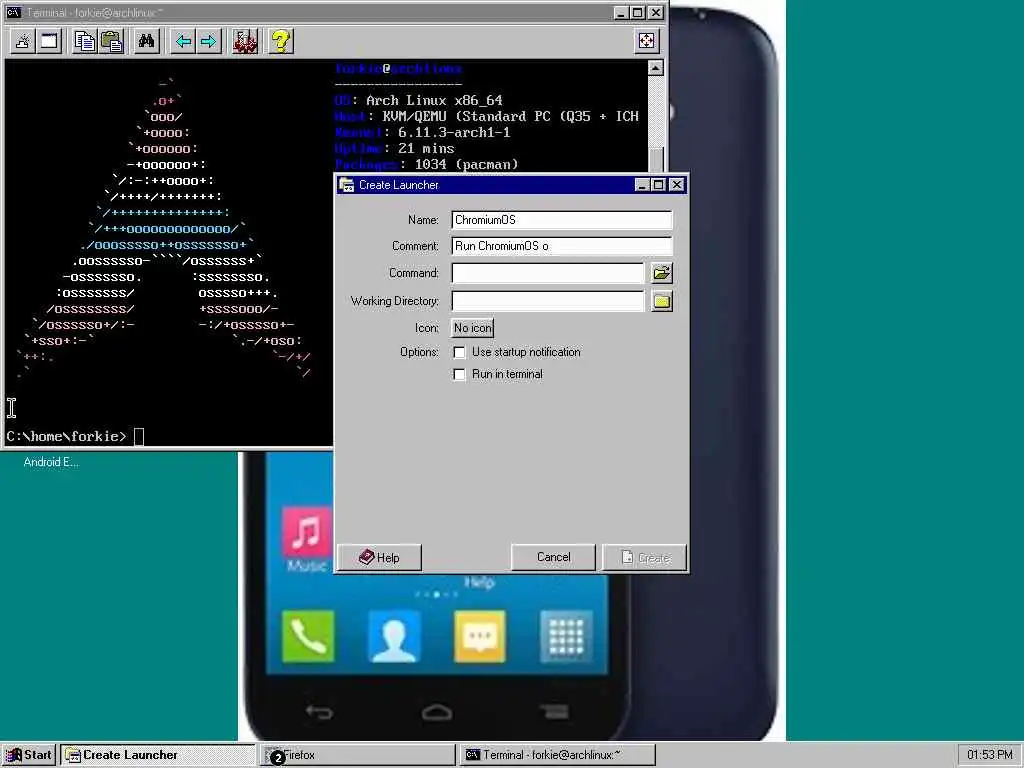Open Find using the binoculars icon
This screenshot has height=768, width=1024.
(x=146, y=41)
